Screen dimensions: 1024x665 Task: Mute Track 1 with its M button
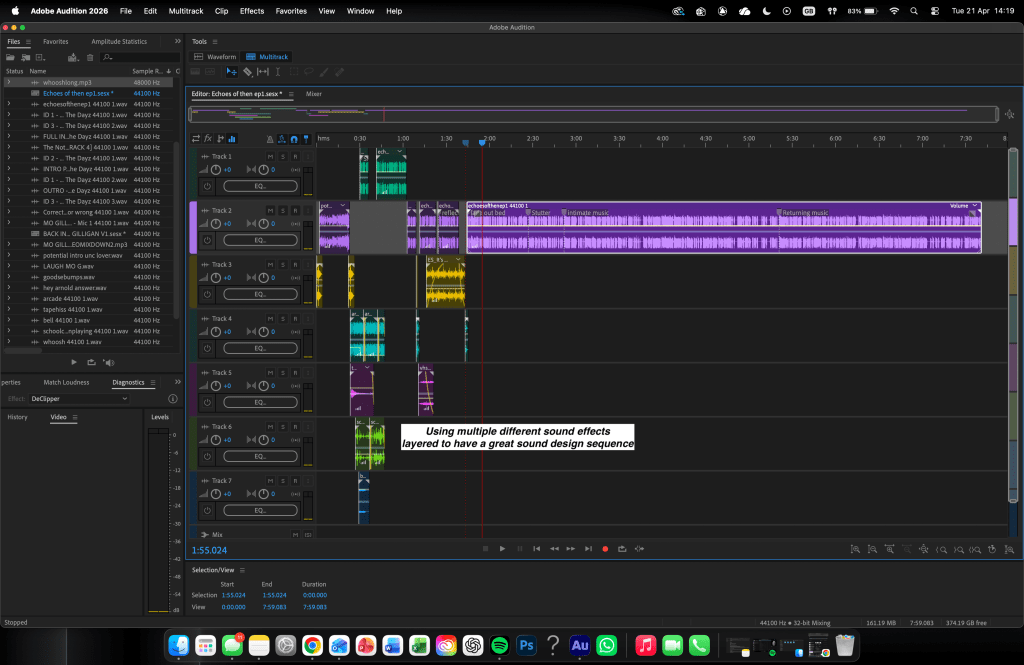tap(270, 156)
